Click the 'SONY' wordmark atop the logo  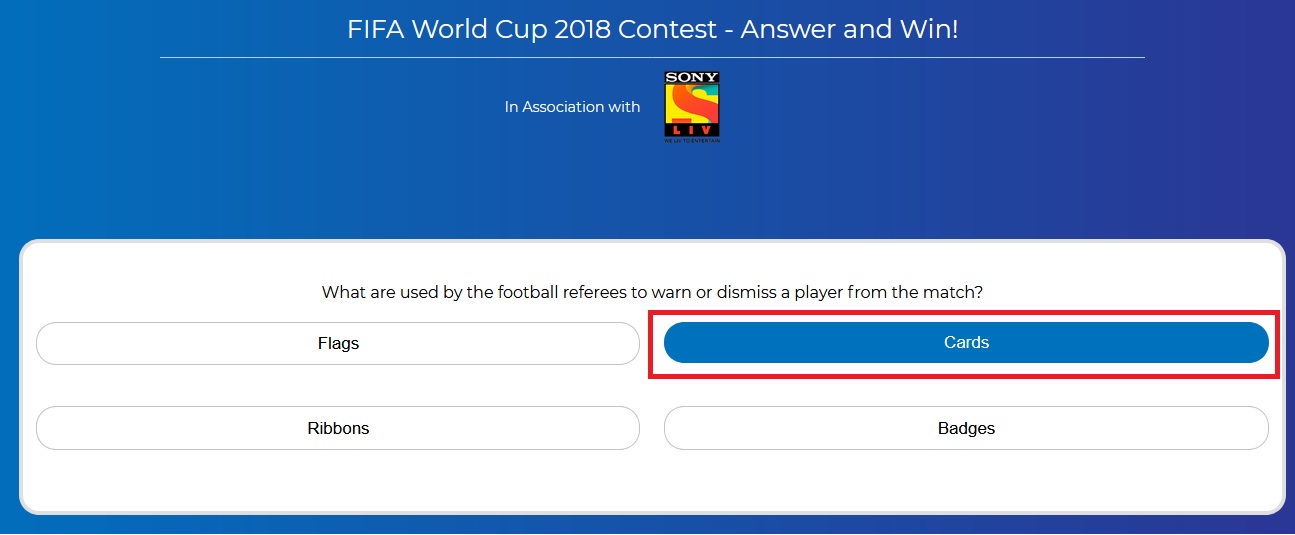[x=692, y=78]
